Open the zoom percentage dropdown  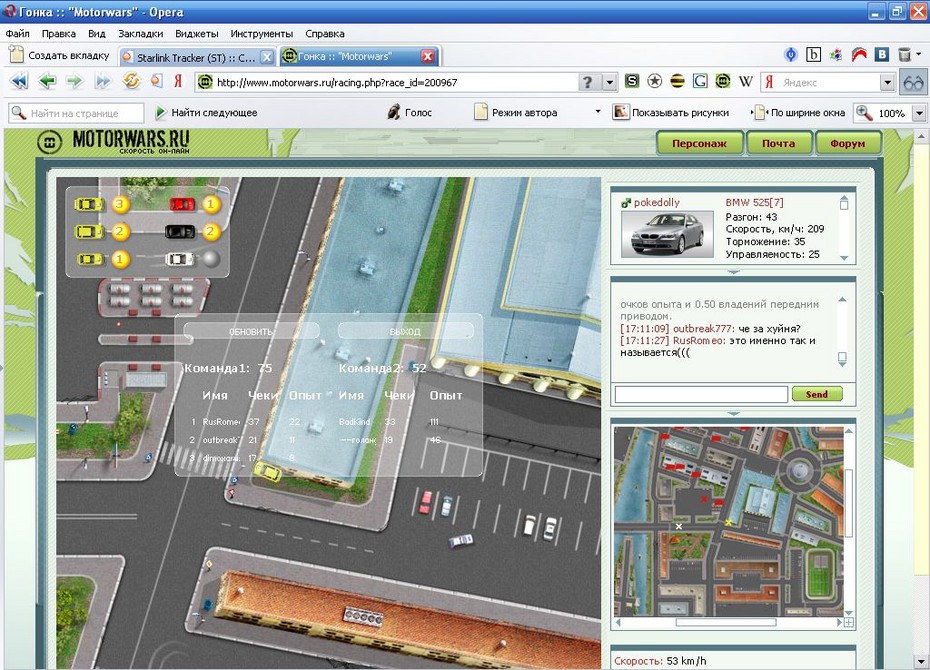coord(919,113)
